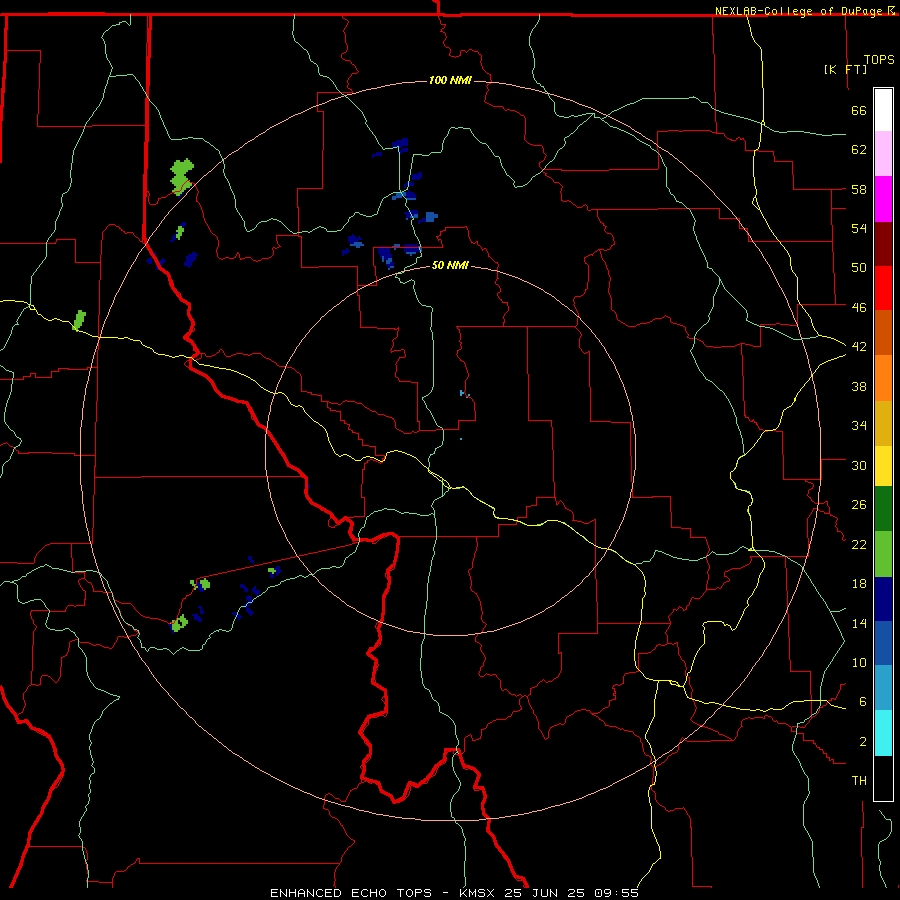900x900 pixels.
Task: Click the "KMSX" radar site identifier
Action: pyautogui.click(x=478, y=893)
